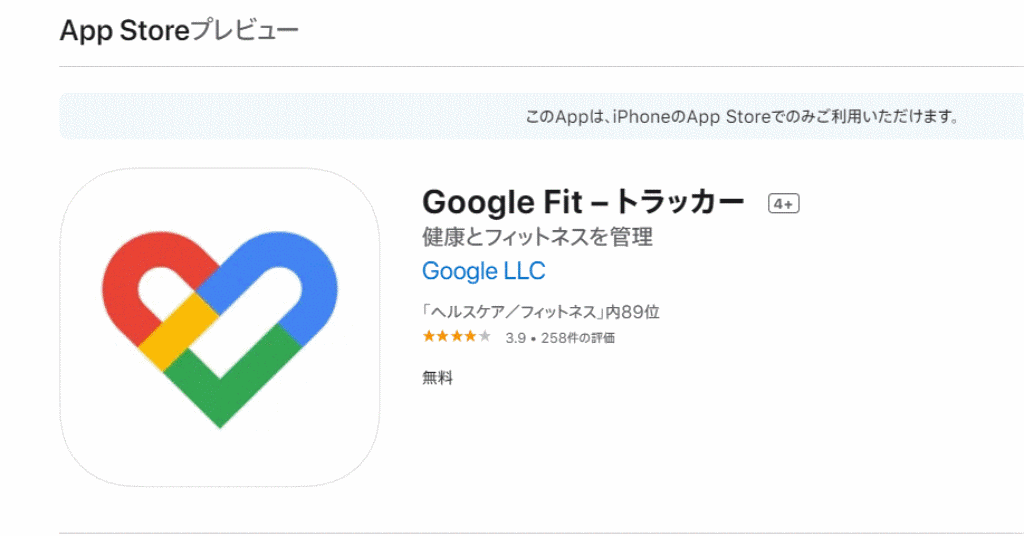The image size is (1024, 536).
Task: Click the 89位 rank text
Action: click(640, 312)
